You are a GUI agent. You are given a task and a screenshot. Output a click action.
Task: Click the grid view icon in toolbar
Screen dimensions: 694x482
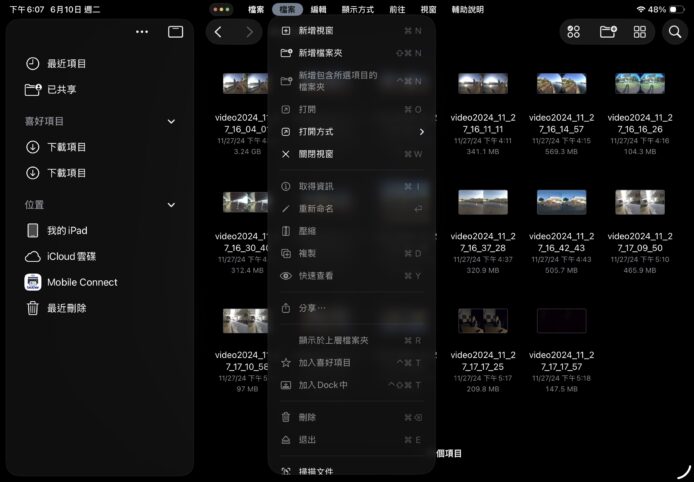tap(640, 32)
